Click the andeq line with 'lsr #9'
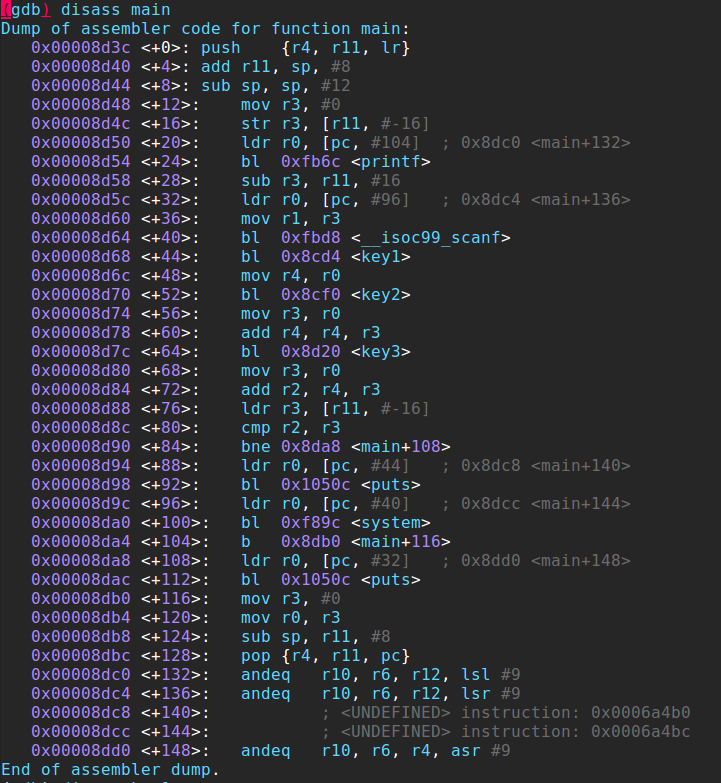 click(380, 693)
